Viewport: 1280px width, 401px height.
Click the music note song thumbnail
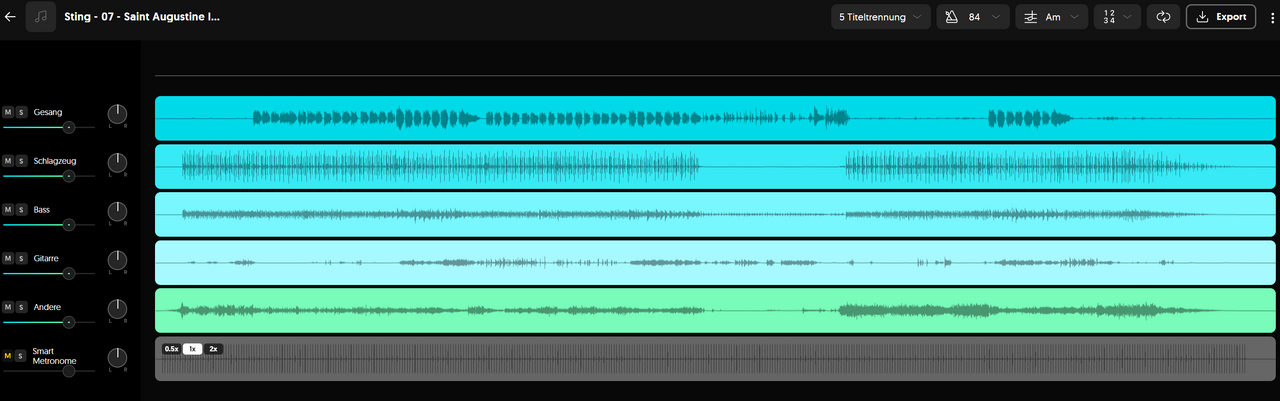(41, 17)
